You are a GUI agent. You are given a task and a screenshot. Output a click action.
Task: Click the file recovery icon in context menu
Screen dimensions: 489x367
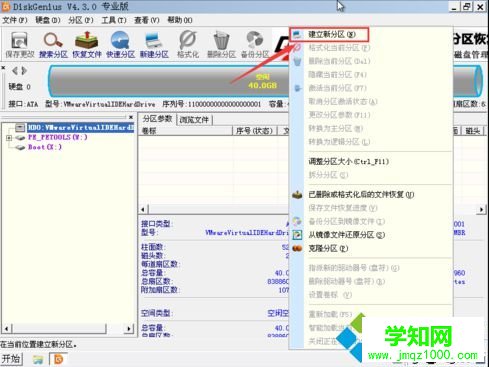(x=297, y=195)
